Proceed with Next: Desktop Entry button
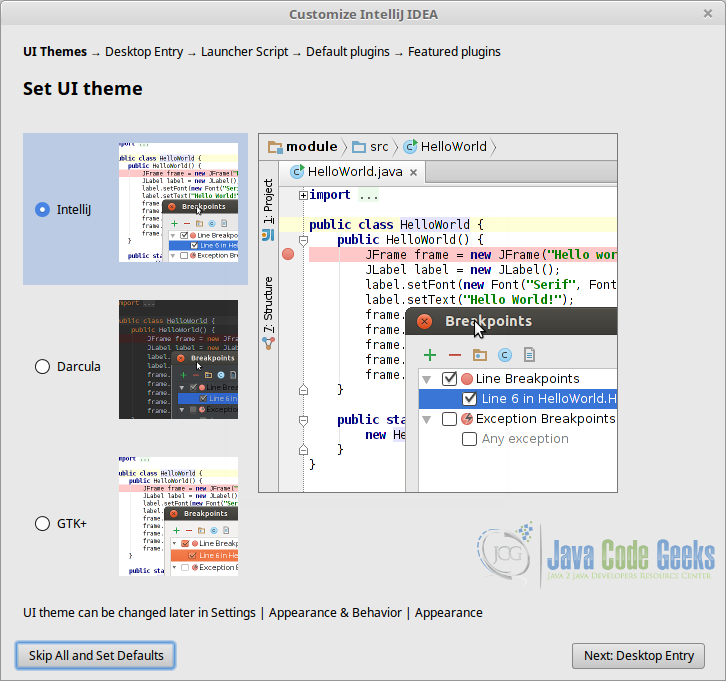Screen dimensions: 726x681 click(x=638, y=656)
